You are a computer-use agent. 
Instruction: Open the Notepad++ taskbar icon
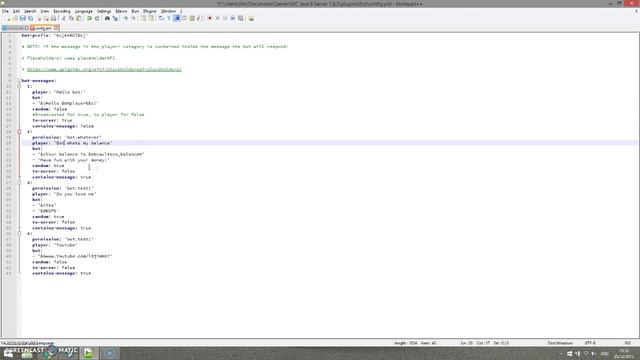88,353
